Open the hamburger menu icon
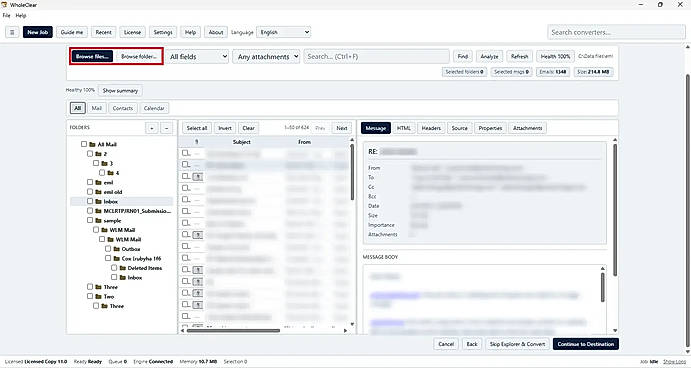 coord(12,32)
